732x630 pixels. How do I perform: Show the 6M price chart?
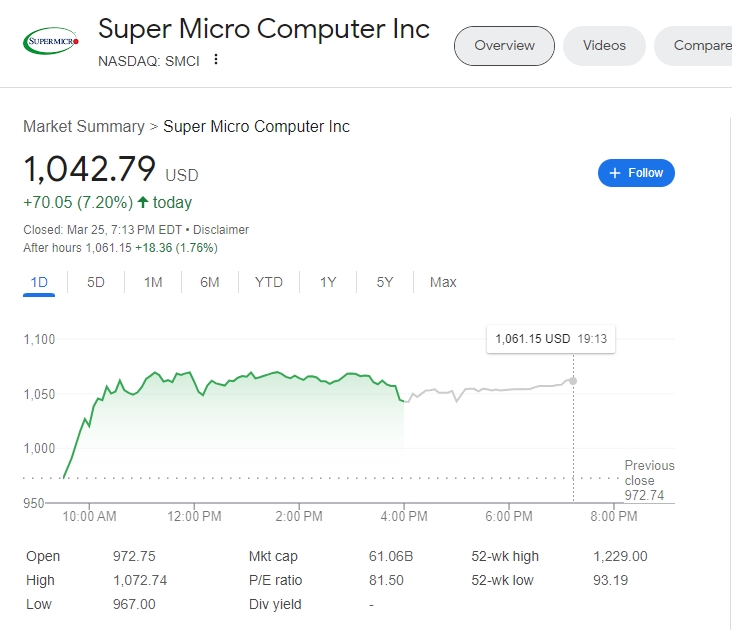(x=209, y=282)
